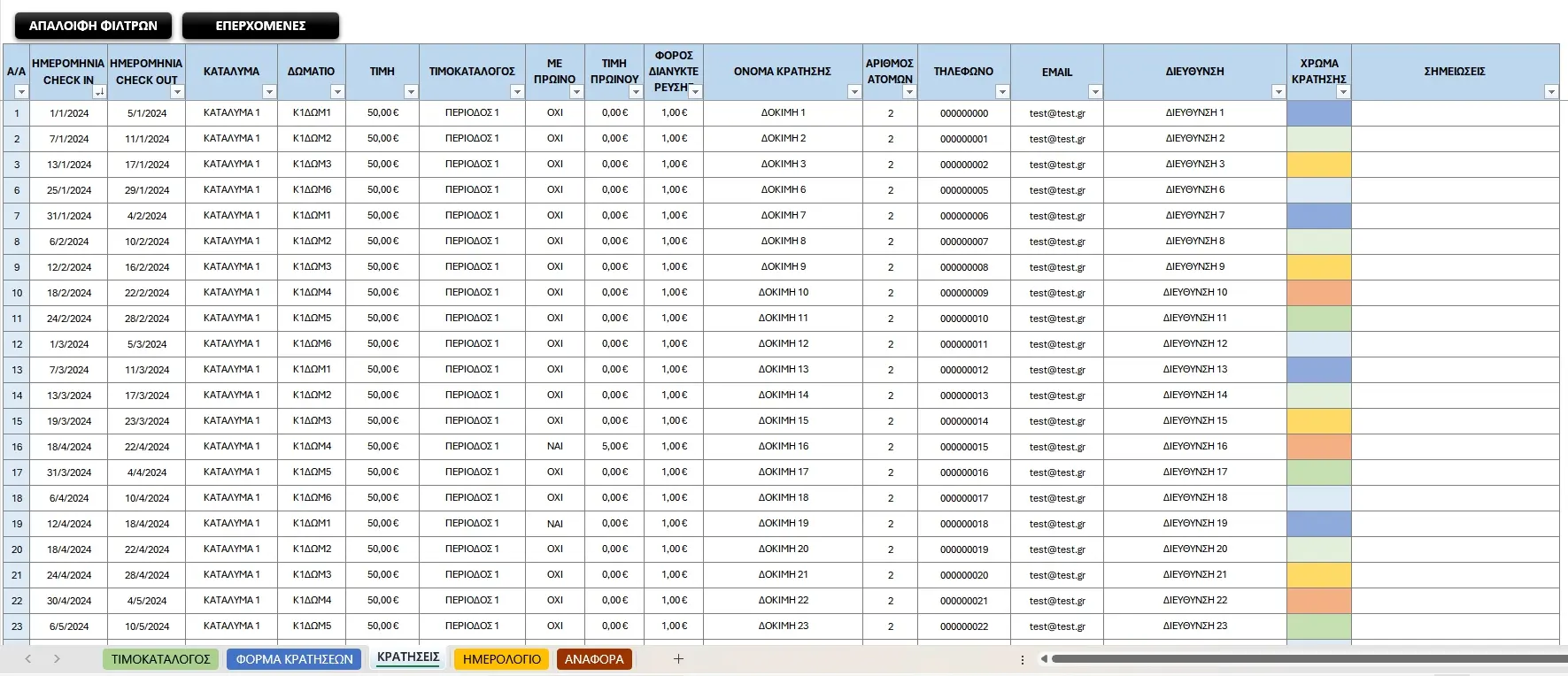Image resolution: width=1568 pixels, height=676 pixels.
Task: Select notes cell in ΔΟΚΙΜΗ 1 row
Action: [x=1455, y=113]
